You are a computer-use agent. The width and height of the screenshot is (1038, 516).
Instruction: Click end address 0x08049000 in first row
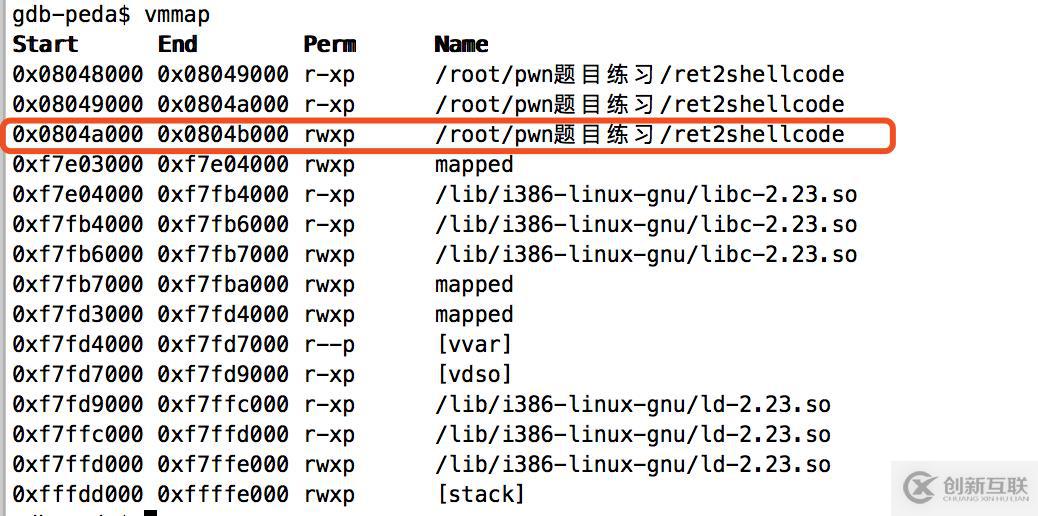click(223, 74)
